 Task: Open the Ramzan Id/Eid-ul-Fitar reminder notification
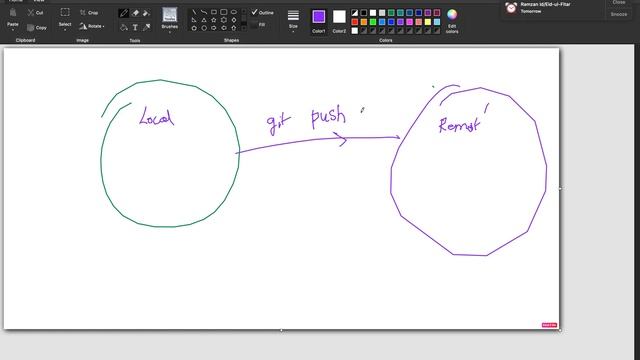[545, 7]
